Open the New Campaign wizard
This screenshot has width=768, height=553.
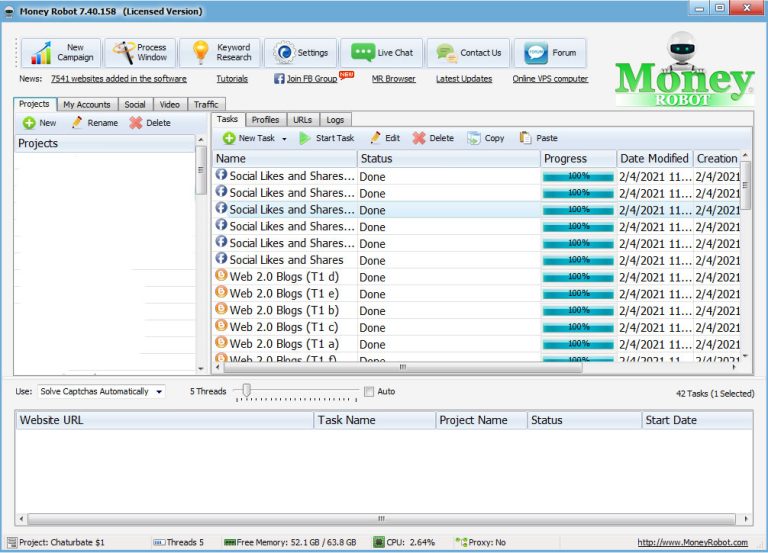[x=56, y=53]
